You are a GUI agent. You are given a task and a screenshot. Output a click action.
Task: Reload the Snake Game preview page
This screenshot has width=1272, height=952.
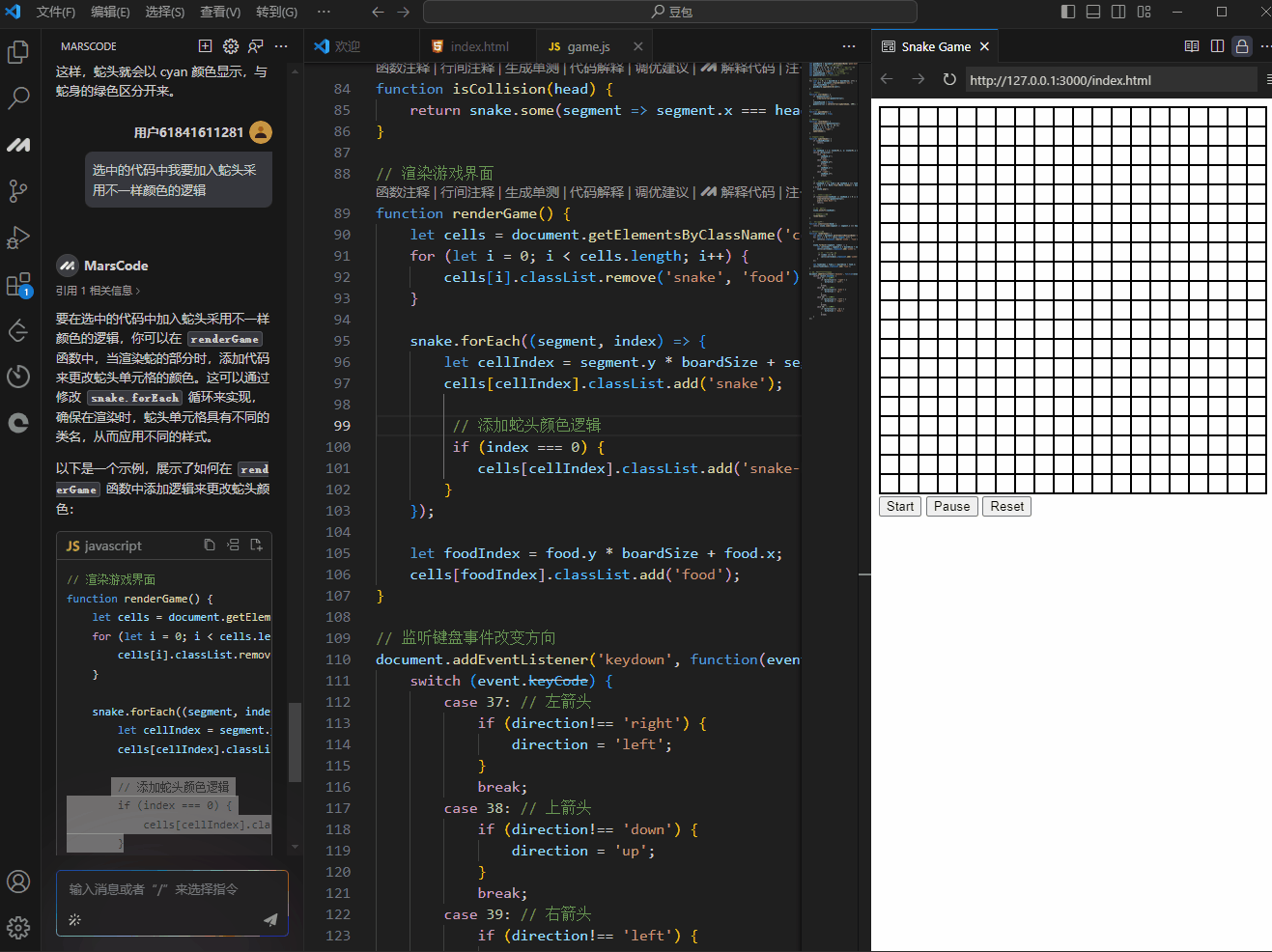coord(949,80)
